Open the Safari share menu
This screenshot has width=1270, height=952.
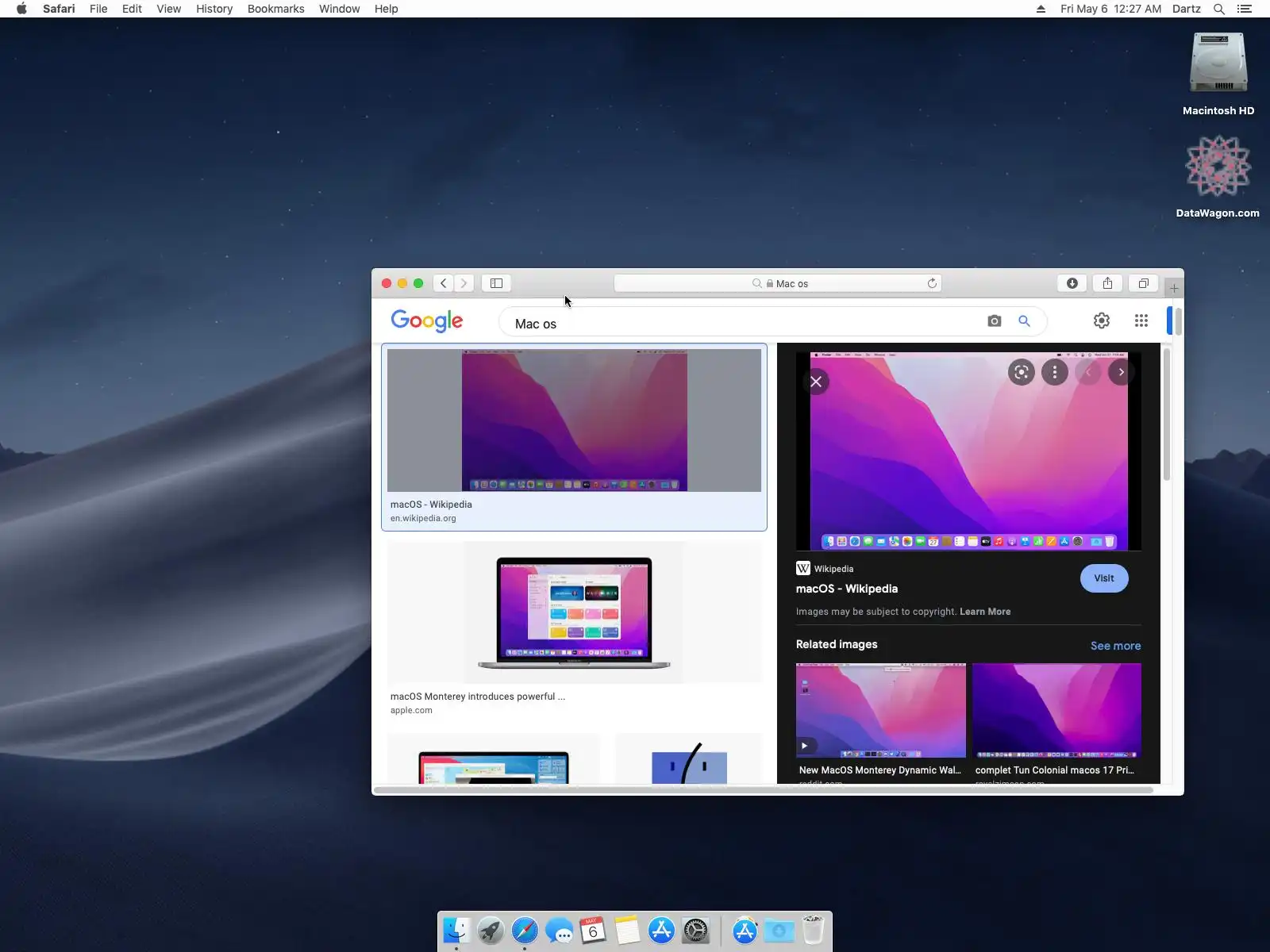point(1107,283)
